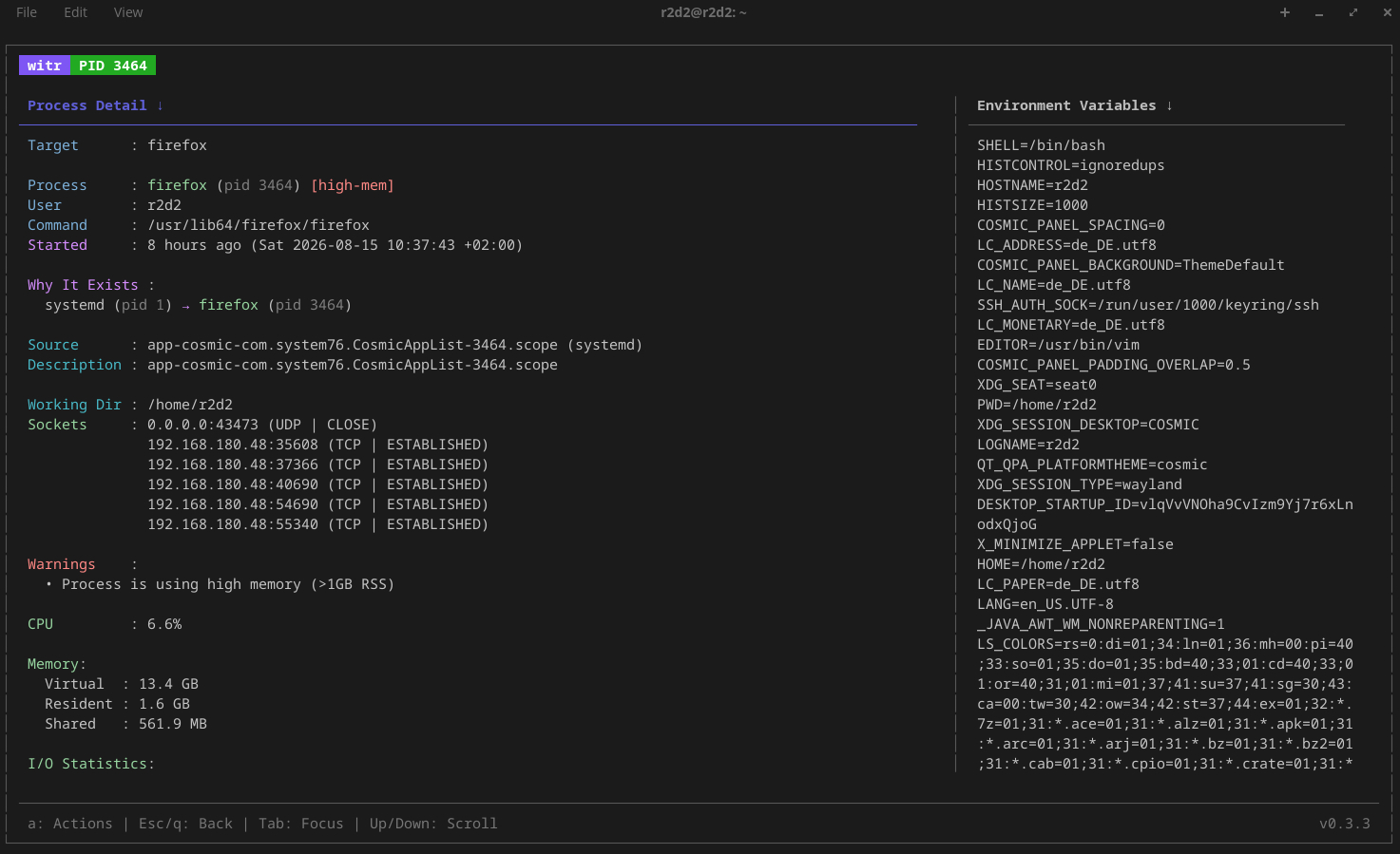Select Working Dir value /home/r2d2
Viewport: 1400px width, 854px height.
point(190,405)
